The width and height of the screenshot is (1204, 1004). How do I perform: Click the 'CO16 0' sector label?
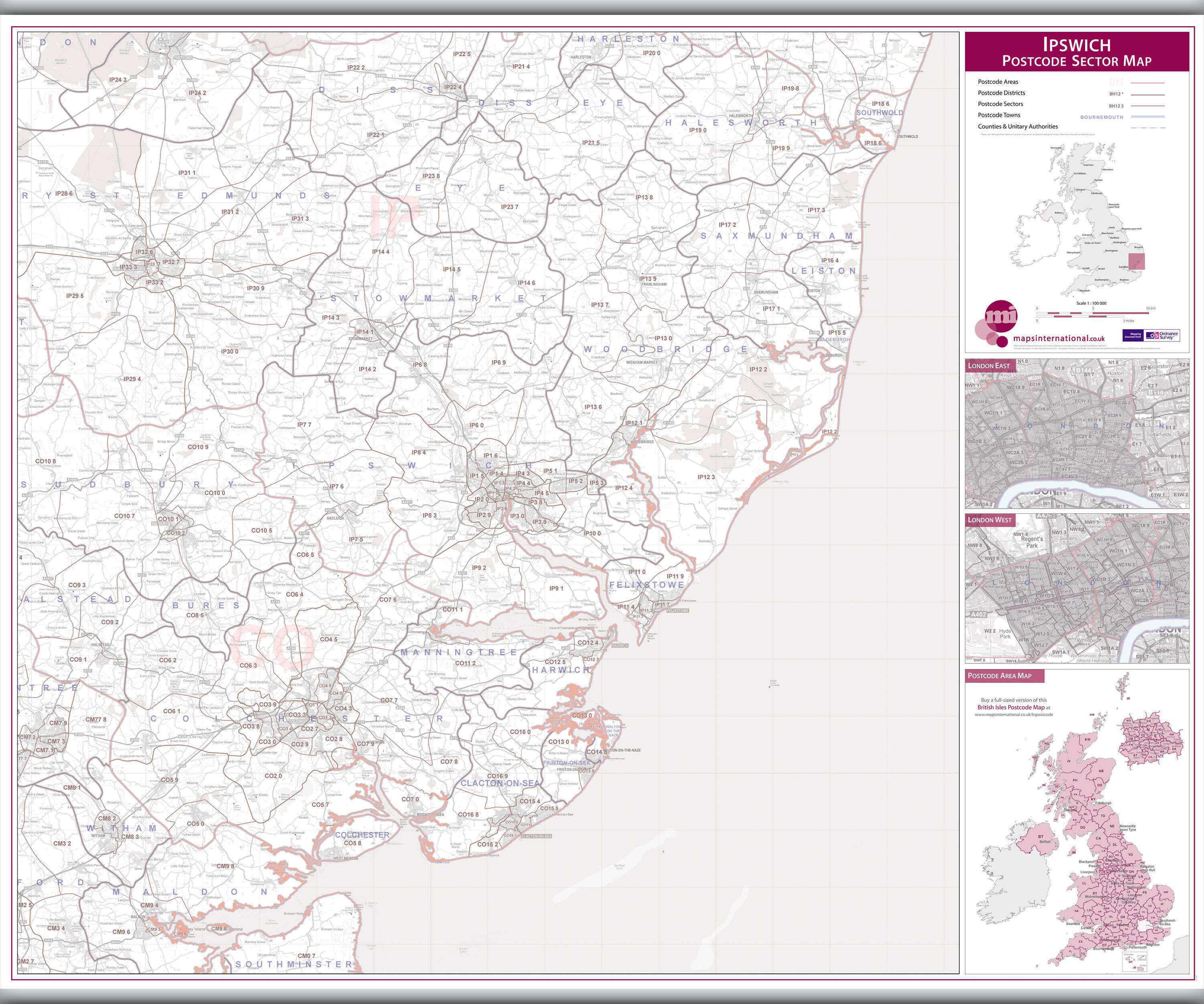click(520, 732)
